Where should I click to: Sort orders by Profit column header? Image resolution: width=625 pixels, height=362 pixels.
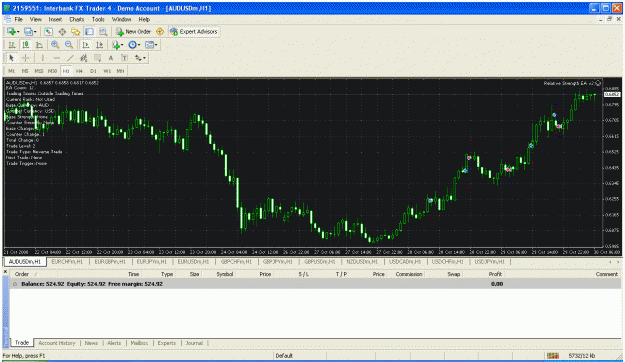pos(495,274)
